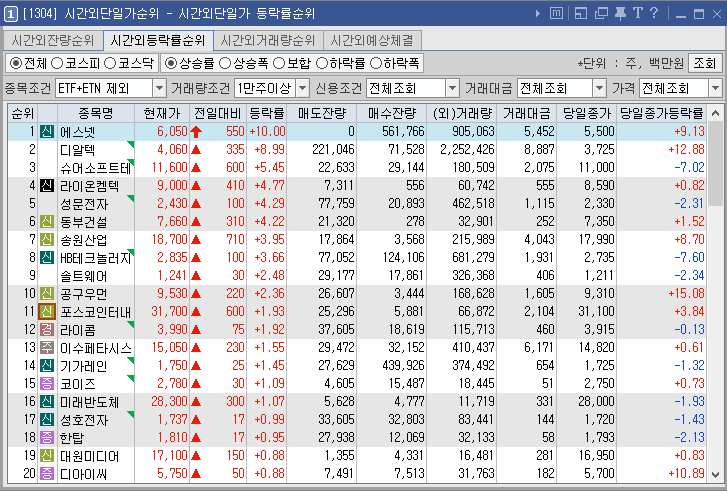The width and height of the screenshot is (727, 491).
Task: Click the 종목명 column header
Action: (x=96, y=113)
